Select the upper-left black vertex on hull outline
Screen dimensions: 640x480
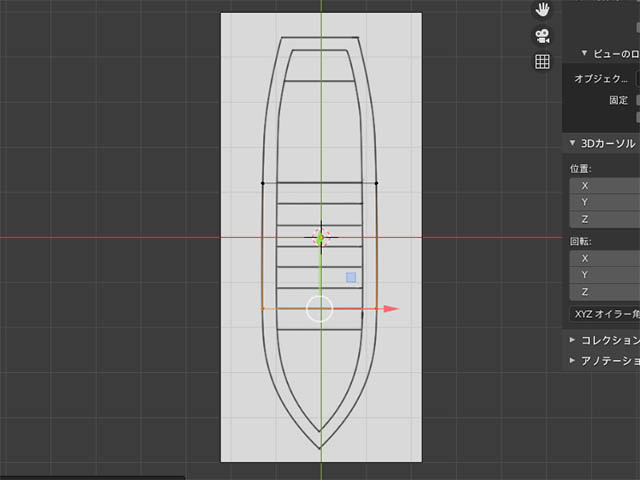click(x=262, y=183)
